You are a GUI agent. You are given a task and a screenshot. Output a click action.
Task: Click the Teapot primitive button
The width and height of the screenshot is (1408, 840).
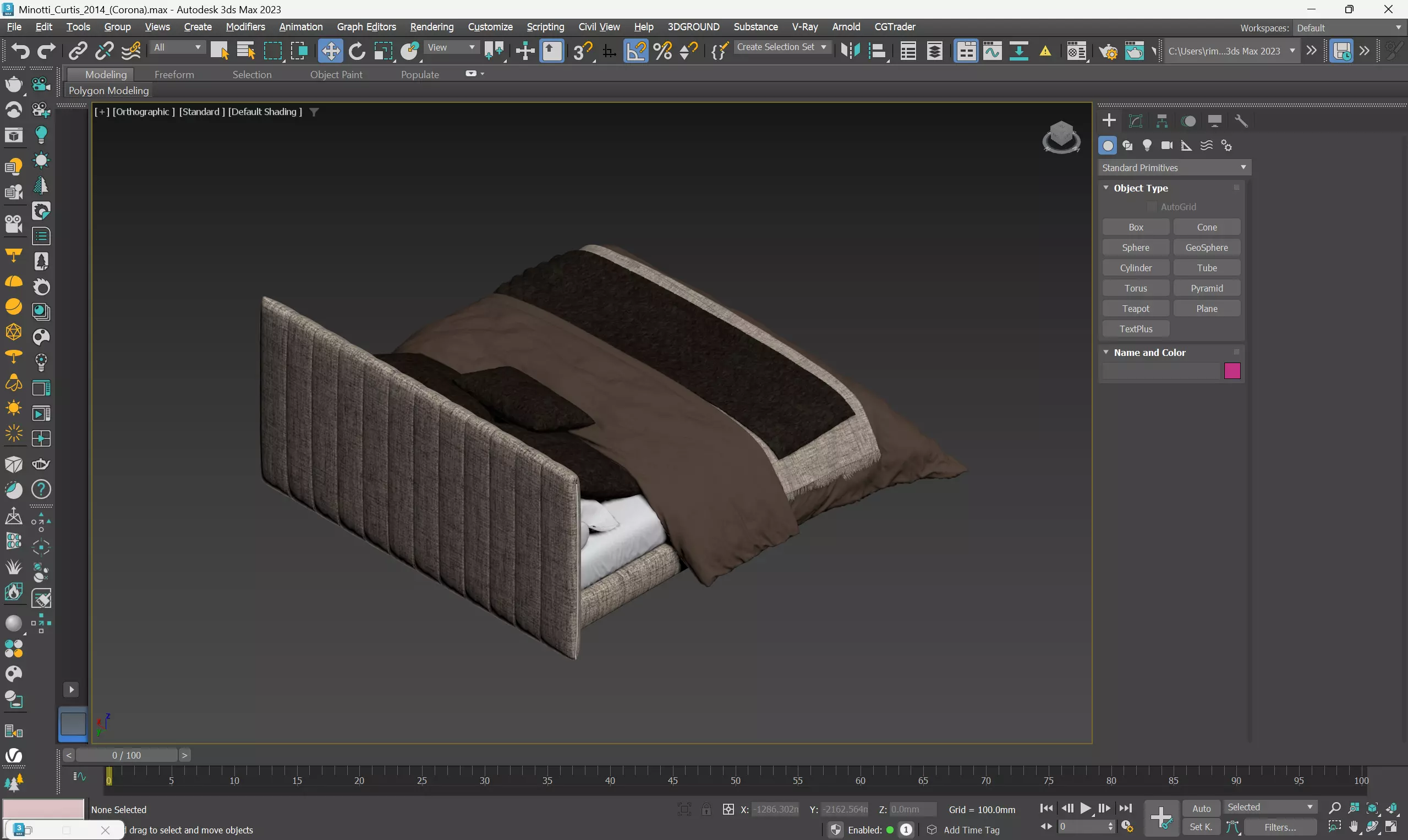tap(1135, 309)
